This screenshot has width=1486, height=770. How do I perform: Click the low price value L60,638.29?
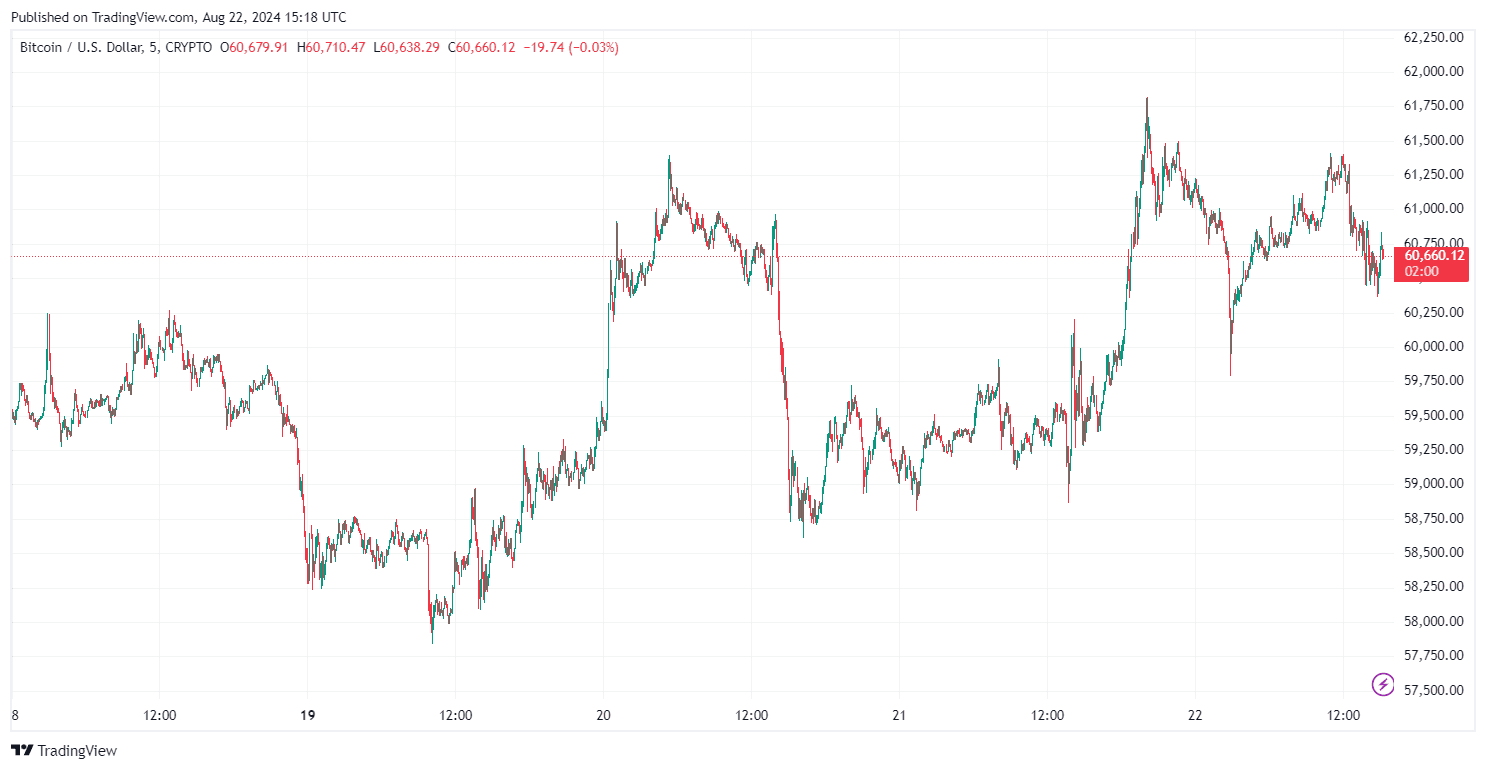pos(406,47)
